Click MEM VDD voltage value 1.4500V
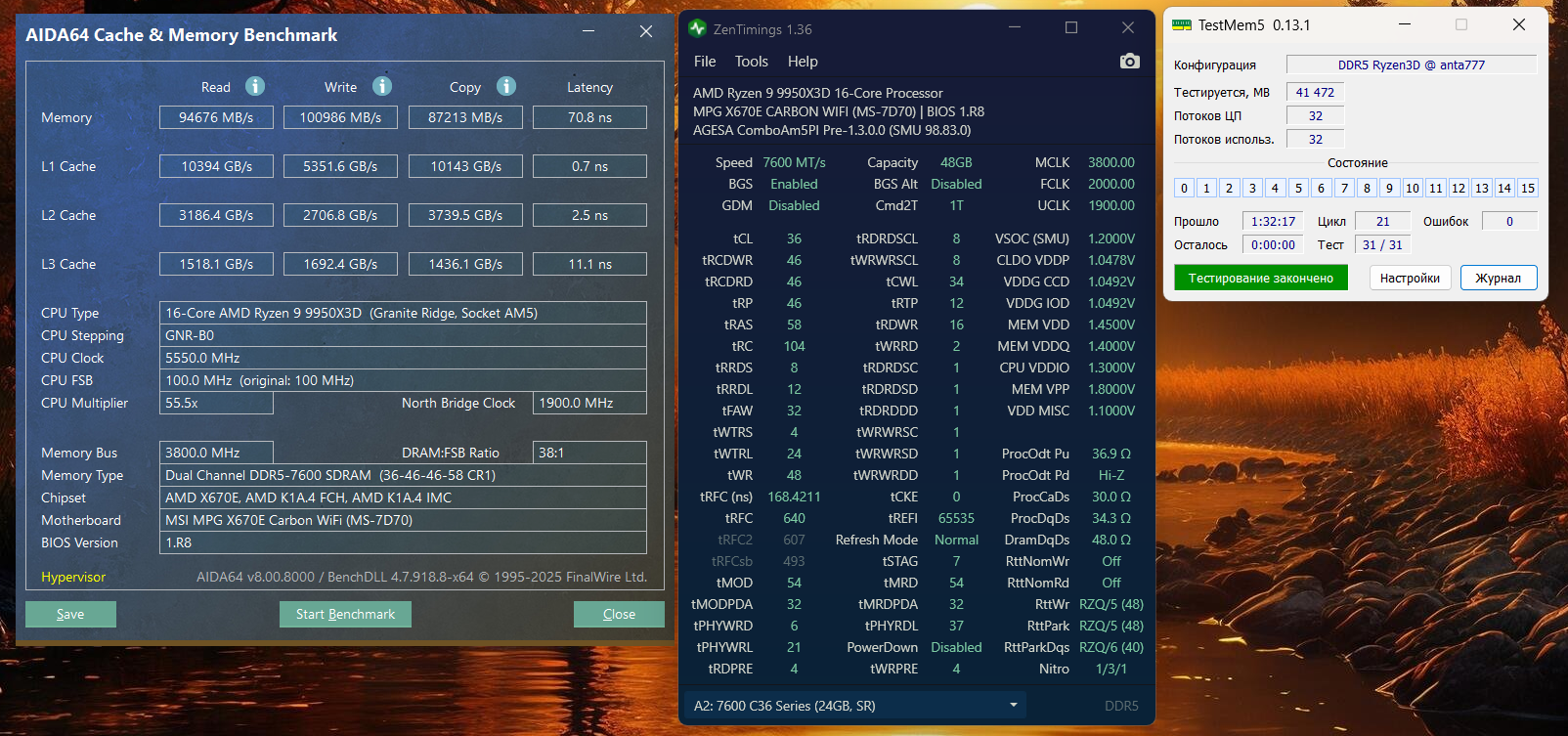Viewport: 1568px width, 736px height. 1111,325
